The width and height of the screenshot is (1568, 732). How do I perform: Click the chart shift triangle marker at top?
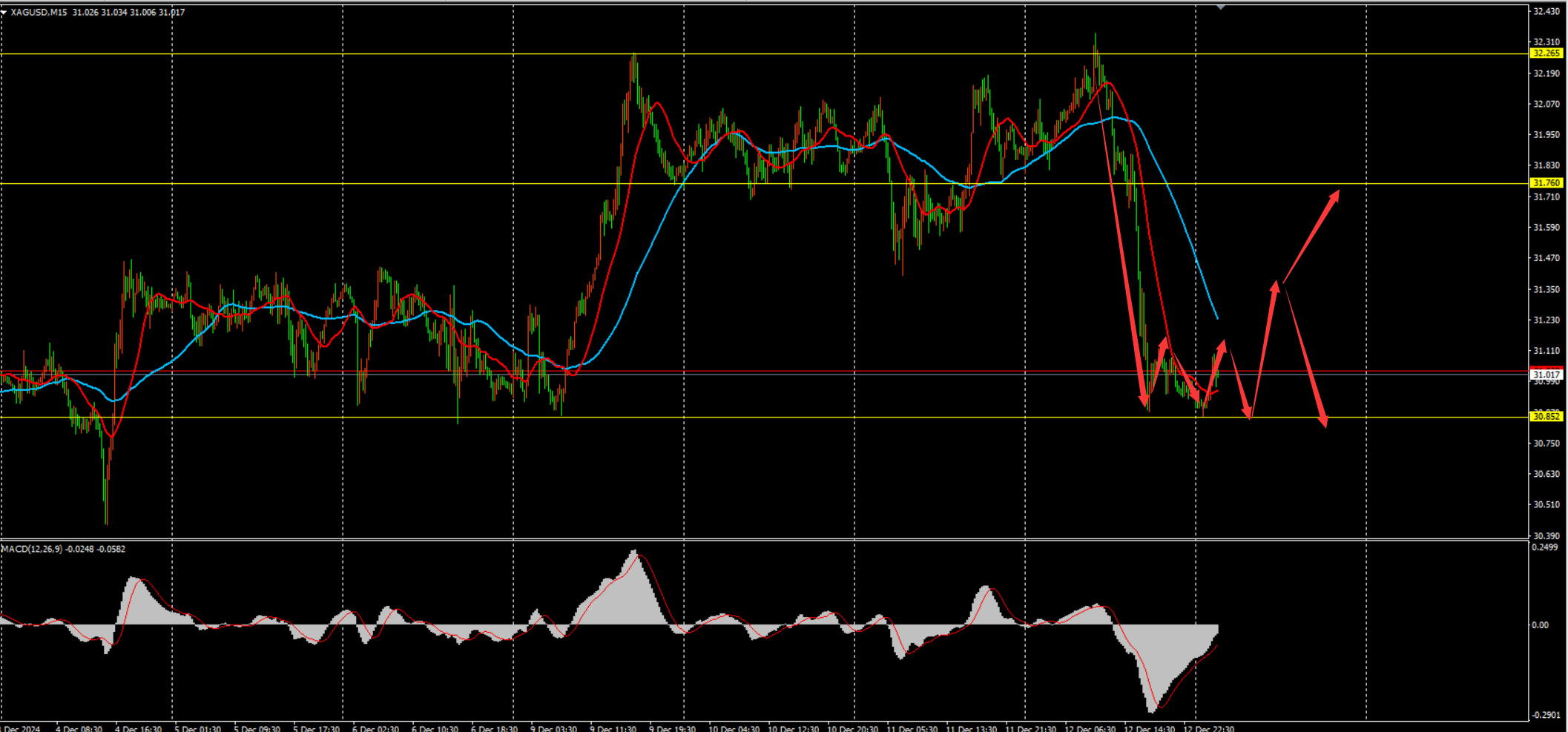[1221, 7]
